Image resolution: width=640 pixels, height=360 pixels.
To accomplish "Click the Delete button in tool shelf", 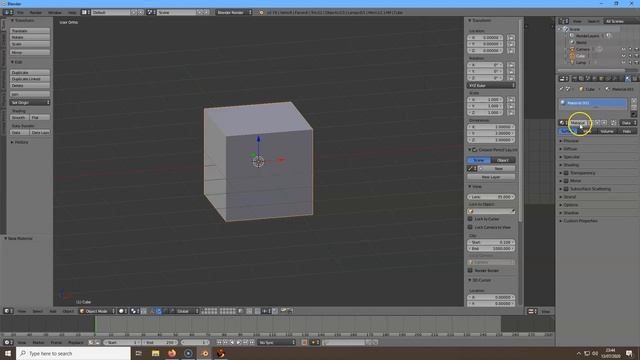I will click(30, 86).
